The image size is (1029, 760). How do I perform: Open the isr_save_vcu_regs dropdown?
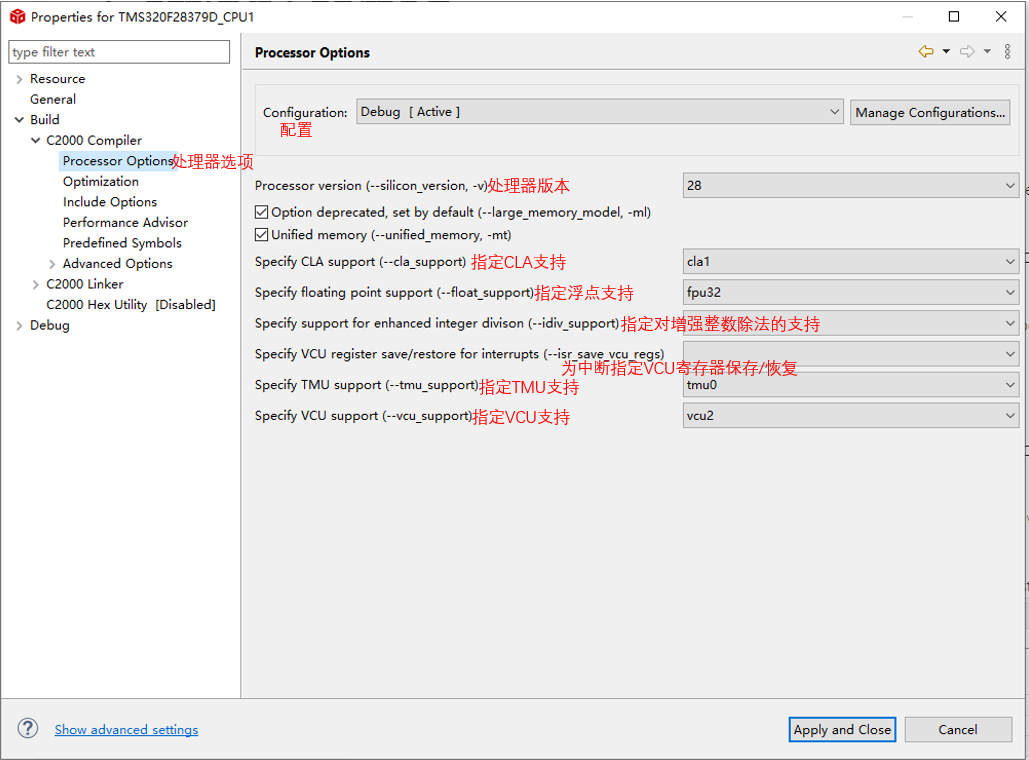point(850,354)
